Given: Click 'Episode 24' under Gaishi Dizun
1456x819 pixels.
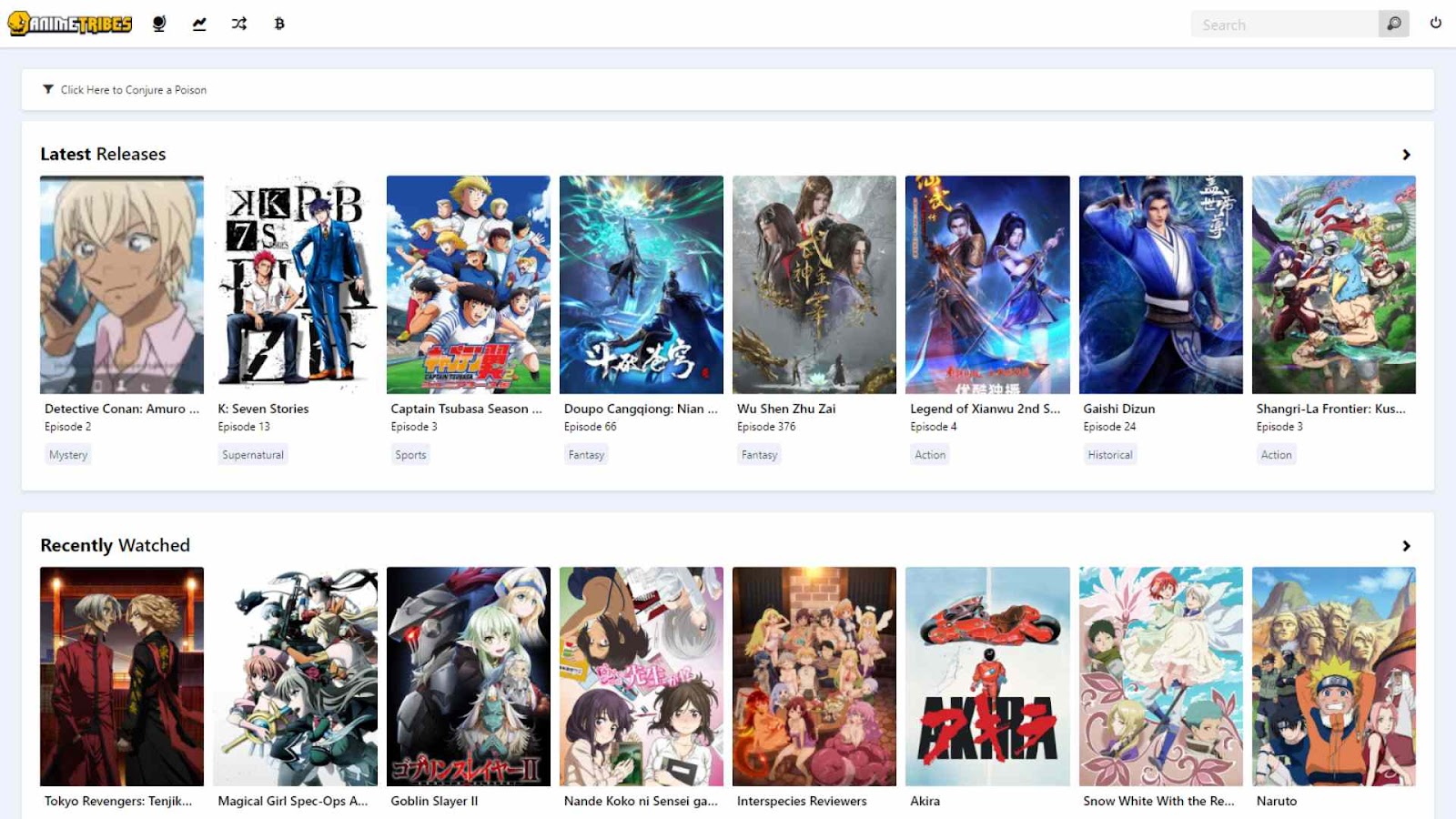Looking at the screenshot, I should pos(1109,427).
